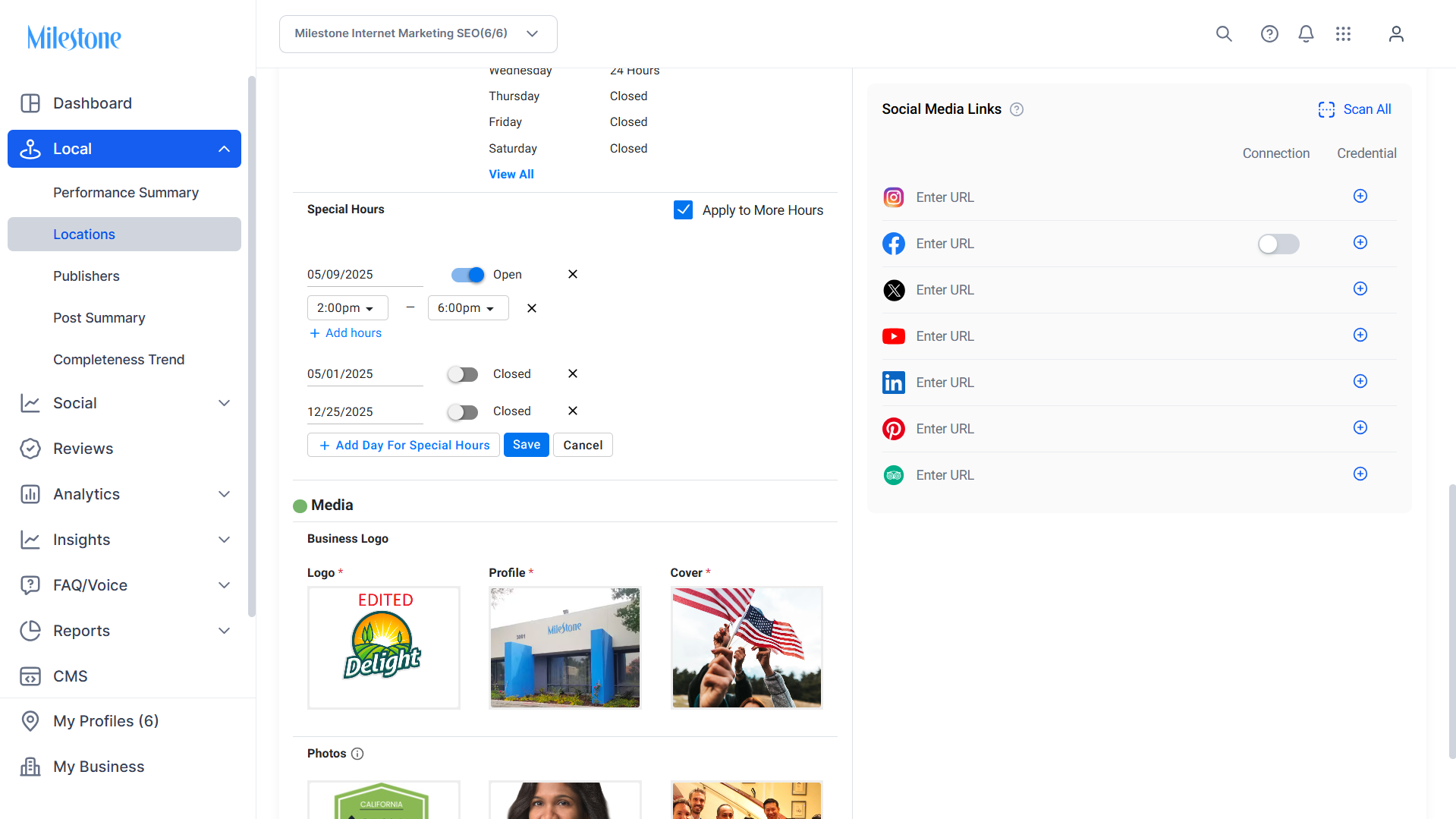Open the user account icon
The height and width of the screenshot is (819, 1456).
point(1396,33)
